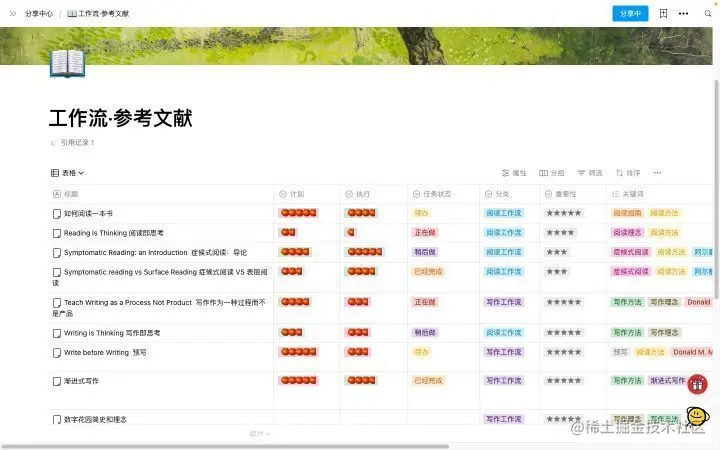Image resolution: width=720 pixels, height=450 pixels.
Task: Click the five-tomato 计划 cell of 如何阅读一本书
Action: (x=298, y=213)
